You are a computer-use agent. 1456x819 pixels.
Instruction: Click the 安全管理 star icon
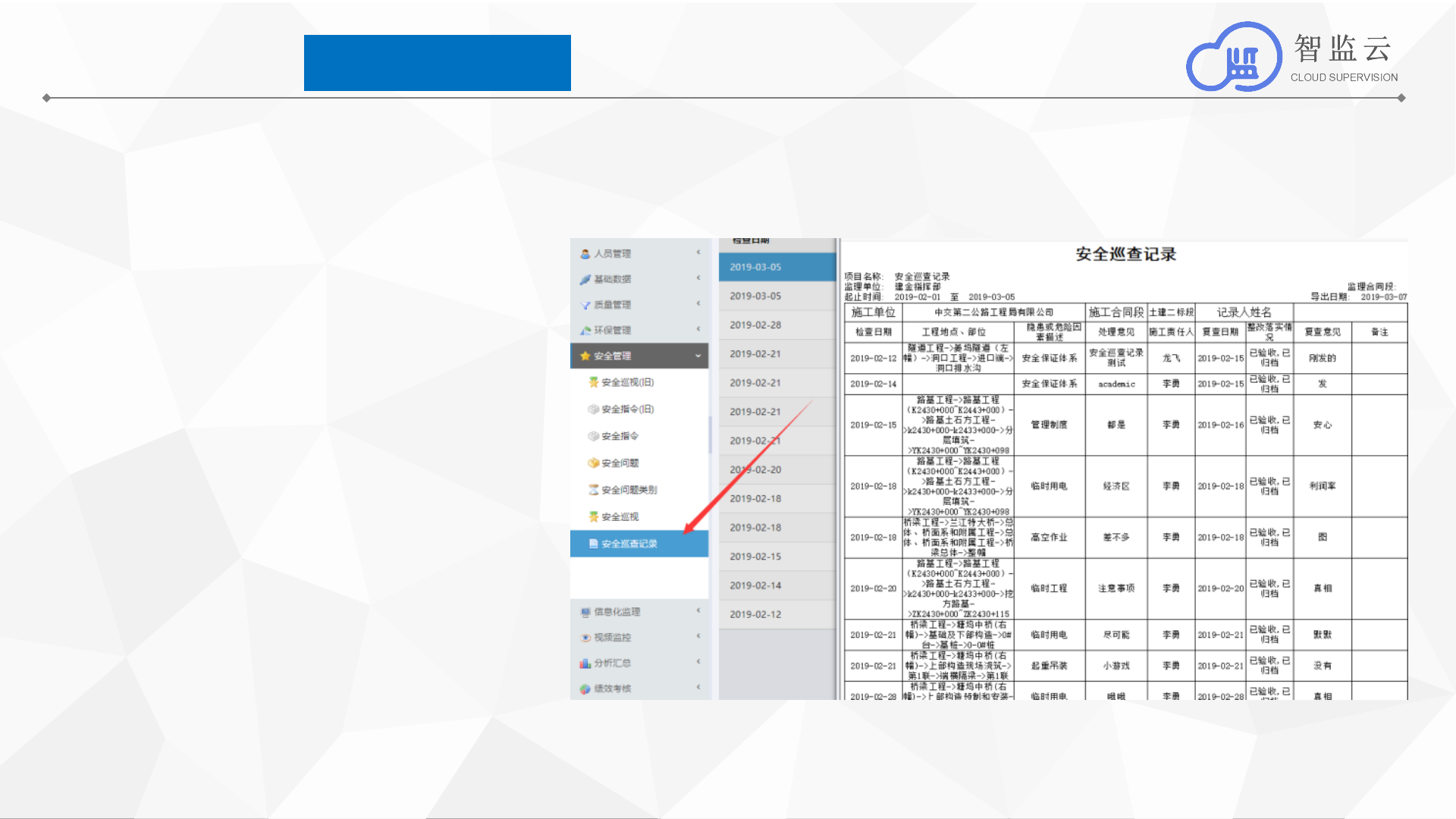(585, 356)
